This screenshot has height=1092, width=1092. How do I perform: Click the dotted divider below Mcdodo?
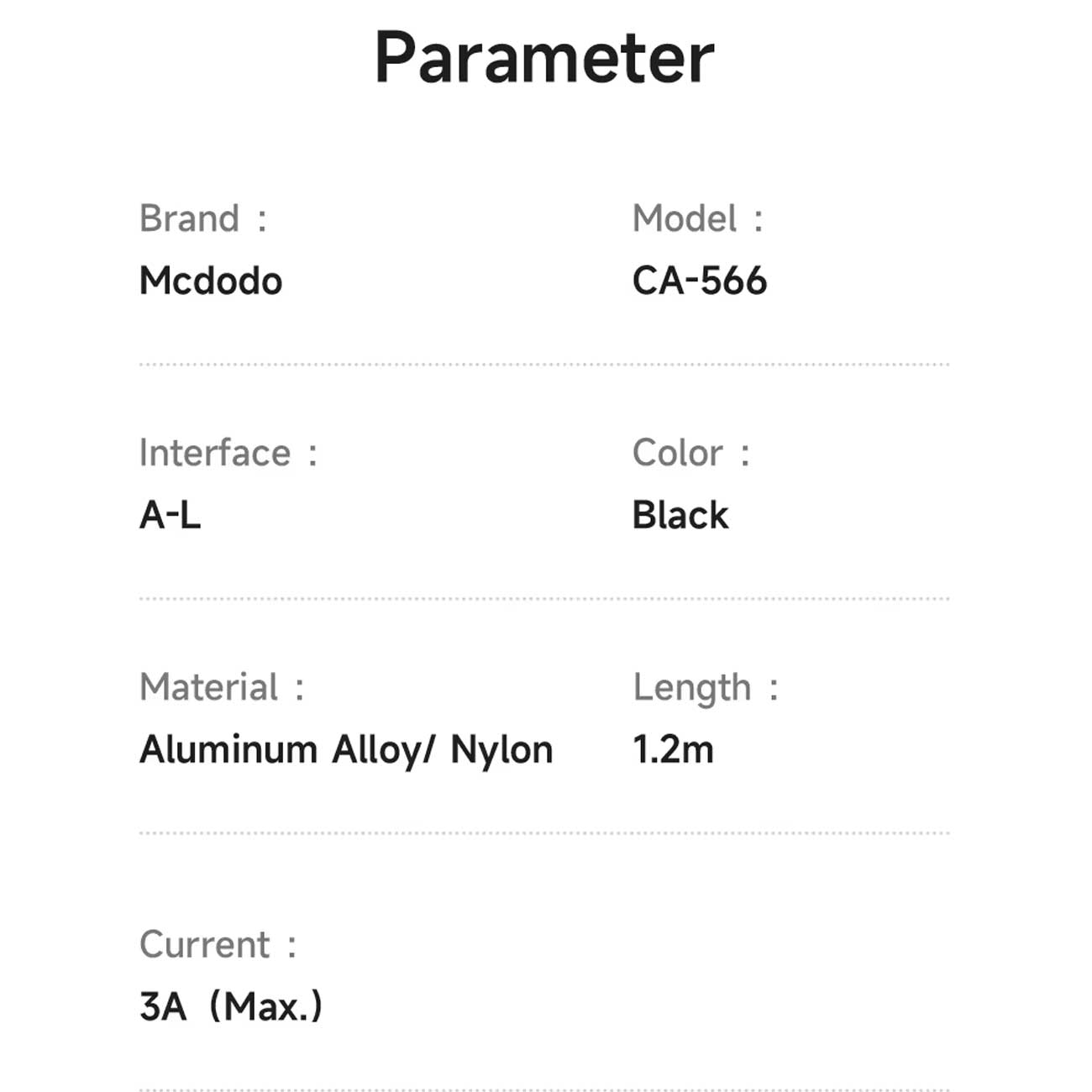[544, 365]
